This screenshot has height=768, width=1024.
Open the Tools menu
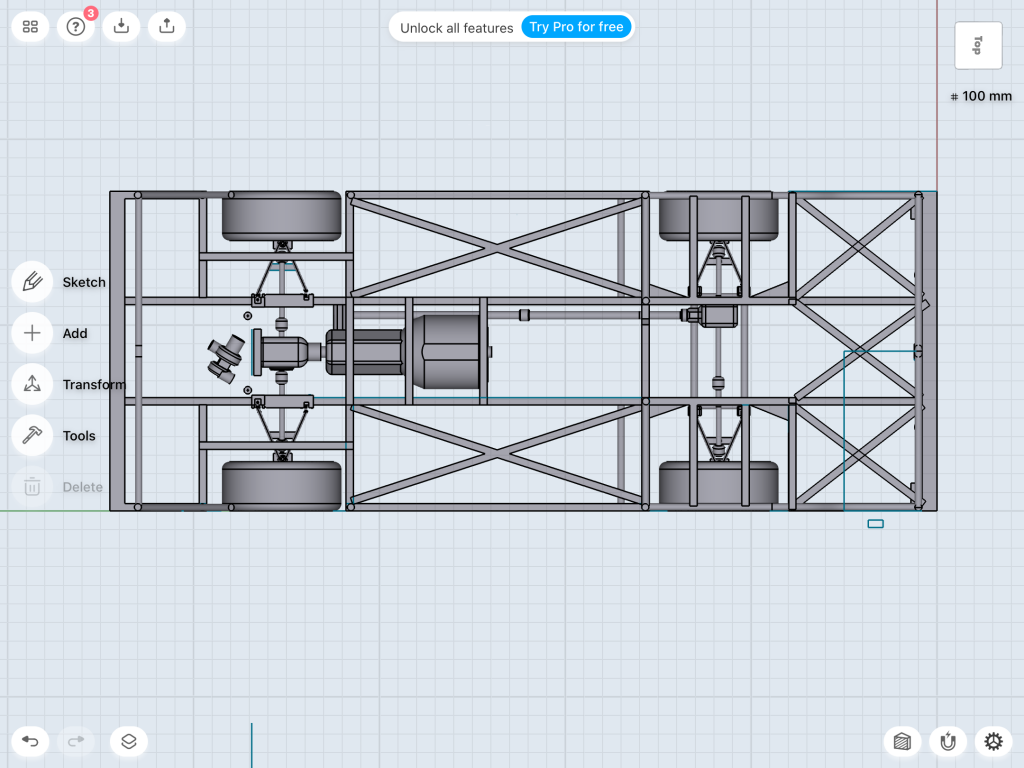tap(32, 435)
